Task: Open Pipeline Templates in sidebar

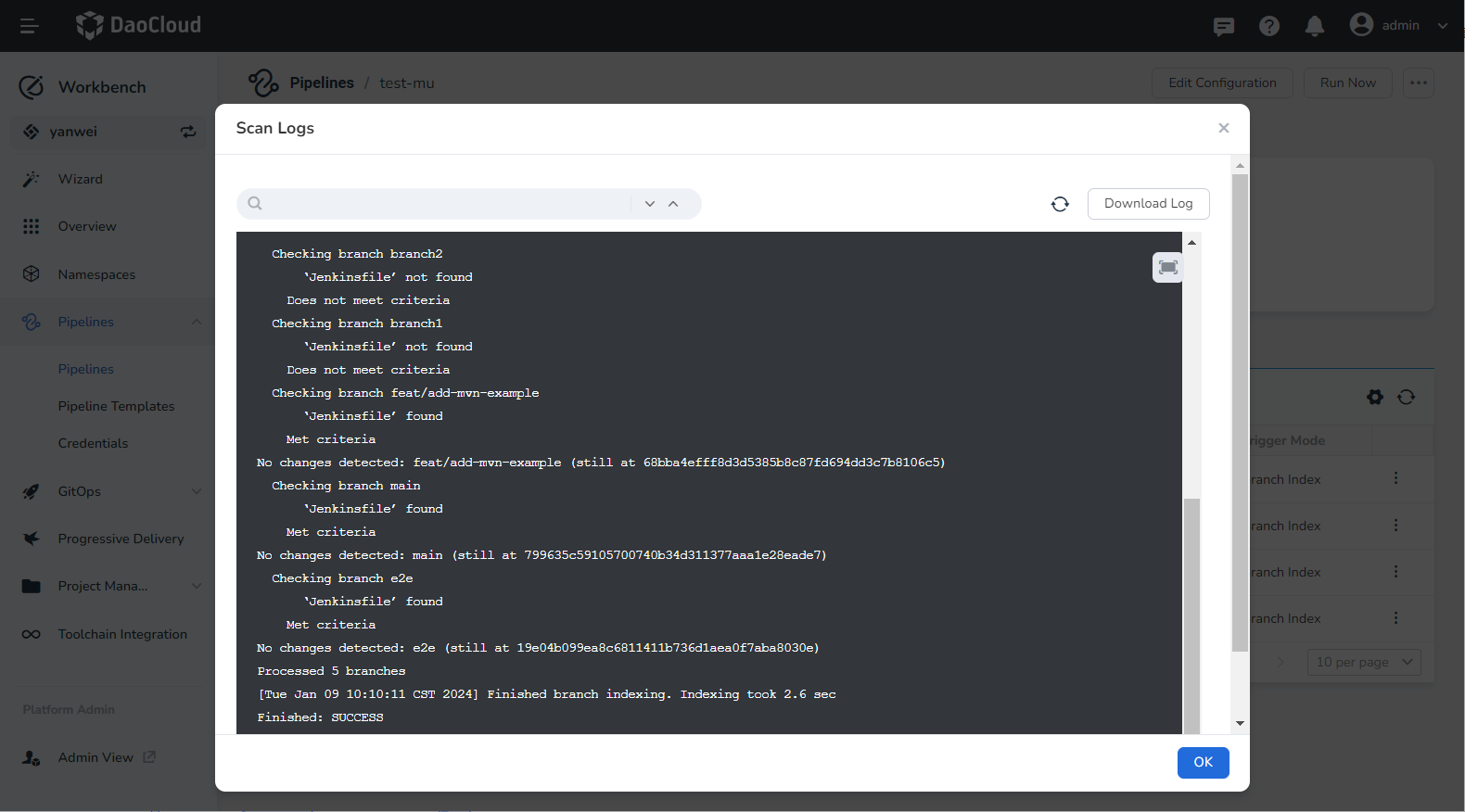Action: tap(116, 406)
